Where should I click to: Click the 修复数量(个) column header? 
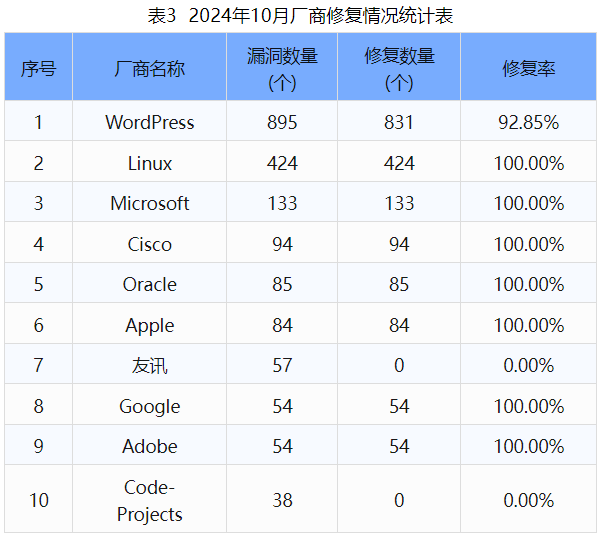click(399, 69)
